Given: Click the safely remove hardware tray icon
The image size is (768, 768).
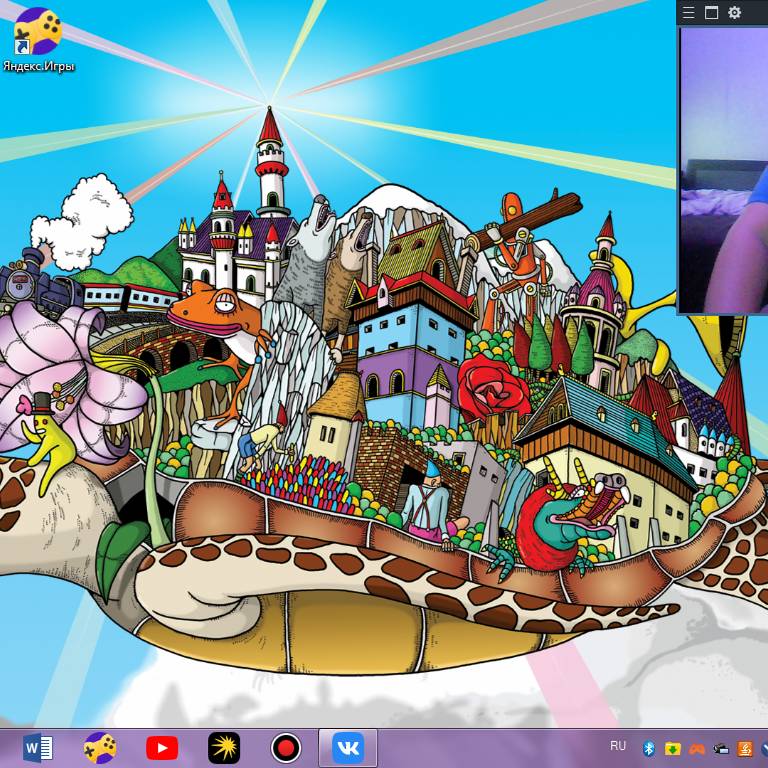Looking at the screenshot, I should coord(721,749).
